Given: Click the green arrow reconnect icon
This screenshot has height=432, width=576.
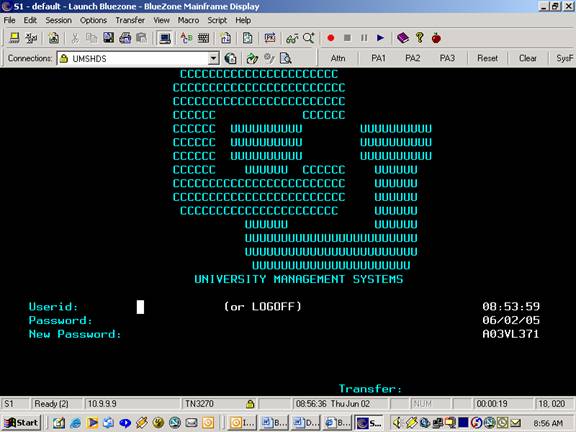Looking at the screenshot, I should coord(252,58).
